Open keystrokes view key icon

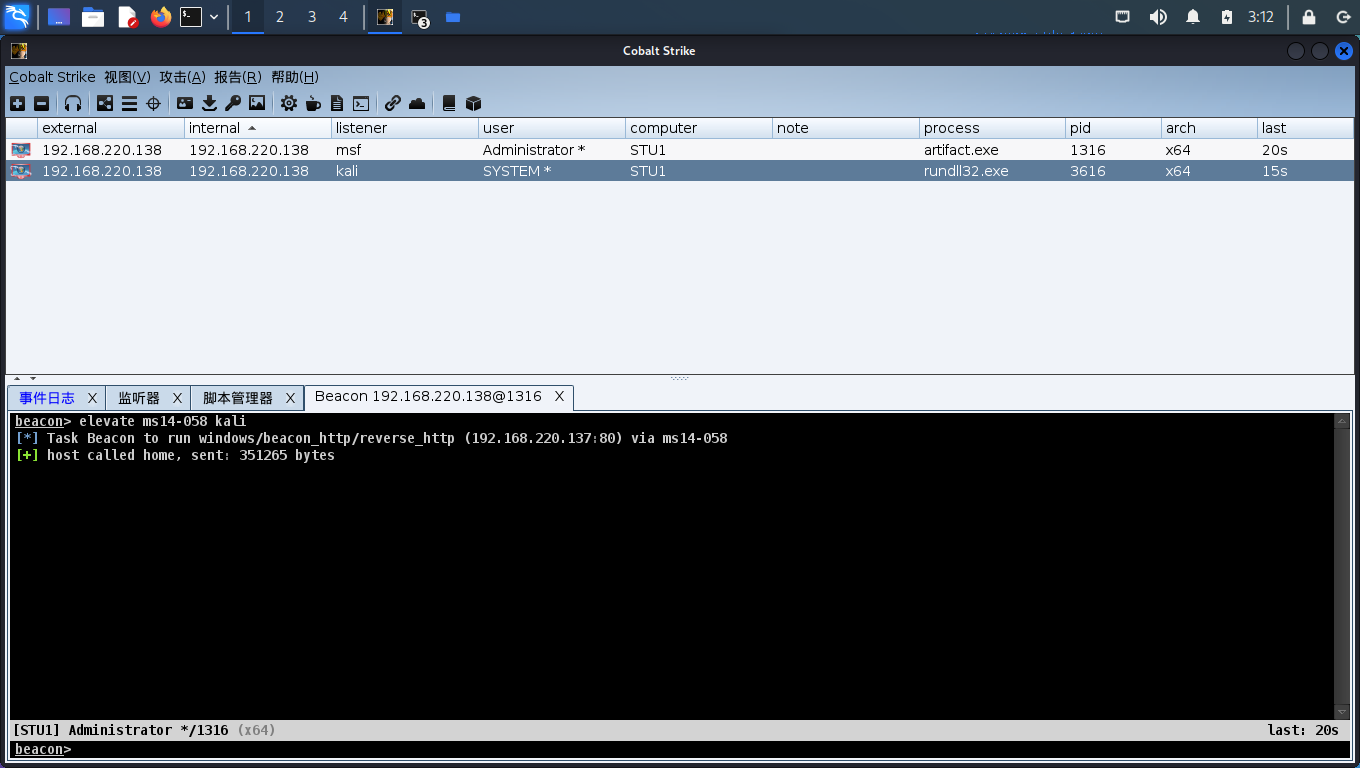pyautogui.click(x=233, y=103)
